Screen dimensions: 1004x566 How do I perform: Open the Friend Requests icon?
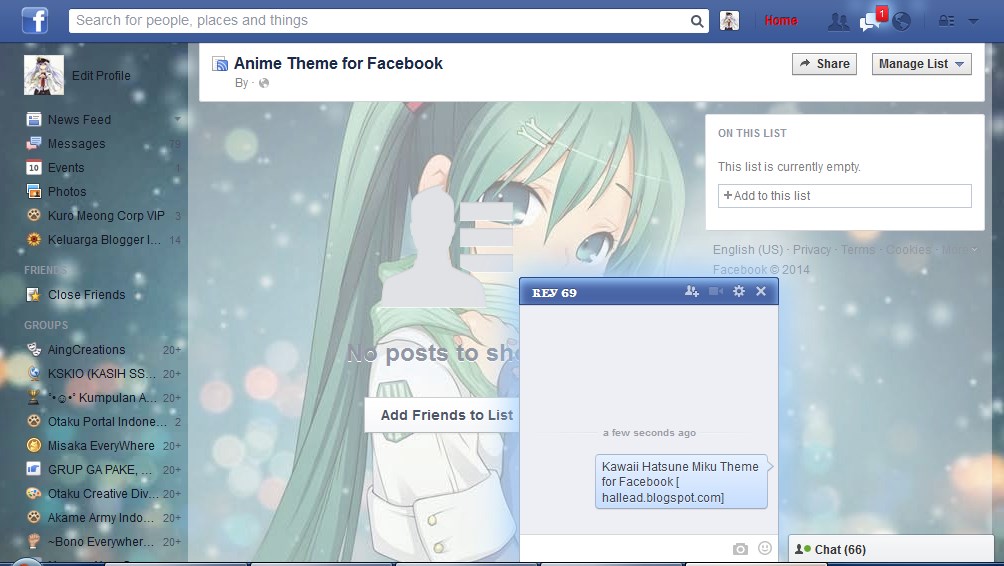pos(838,22)
